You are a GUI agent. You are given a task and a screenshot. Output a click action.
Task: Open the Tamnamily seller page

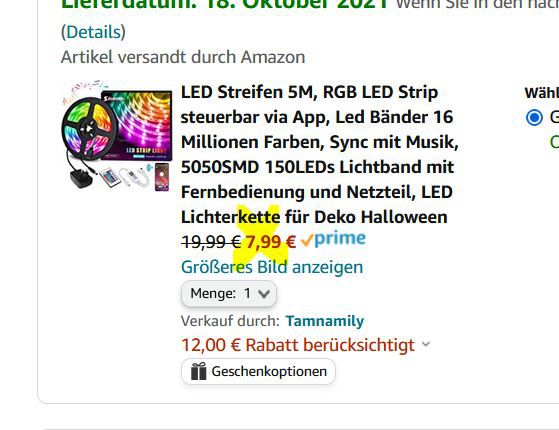pyautogui.click(x=324, y=321)
